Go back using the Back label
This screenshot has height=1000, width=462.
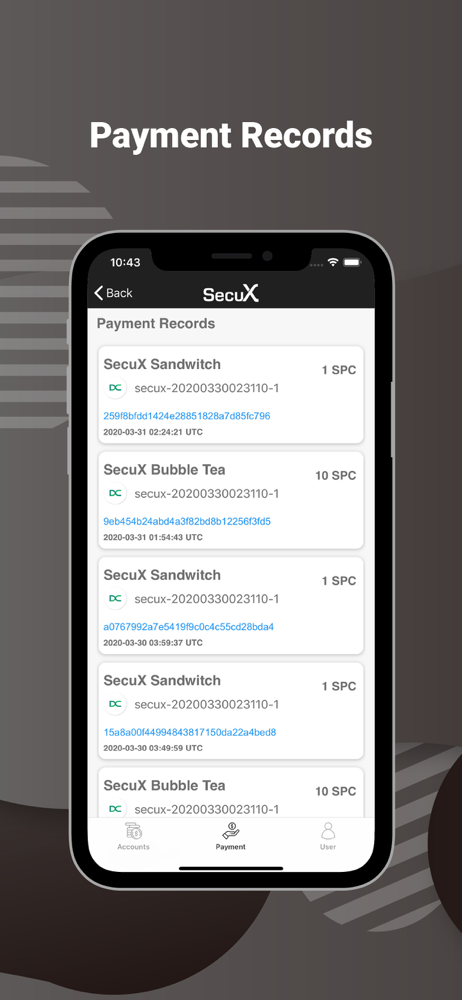pos(119,293)
